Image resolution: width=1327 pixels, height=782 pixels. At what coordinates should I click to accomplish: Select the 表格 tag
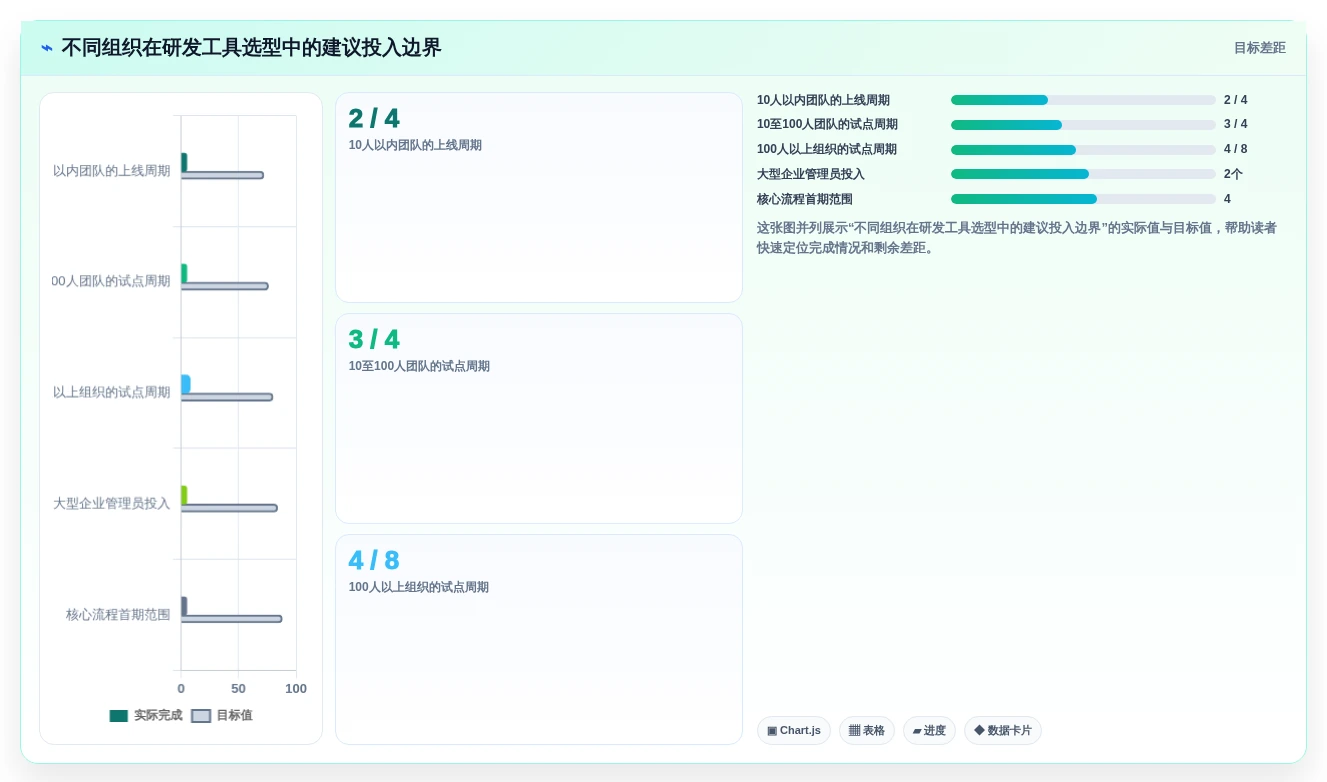tap(867, 731)
